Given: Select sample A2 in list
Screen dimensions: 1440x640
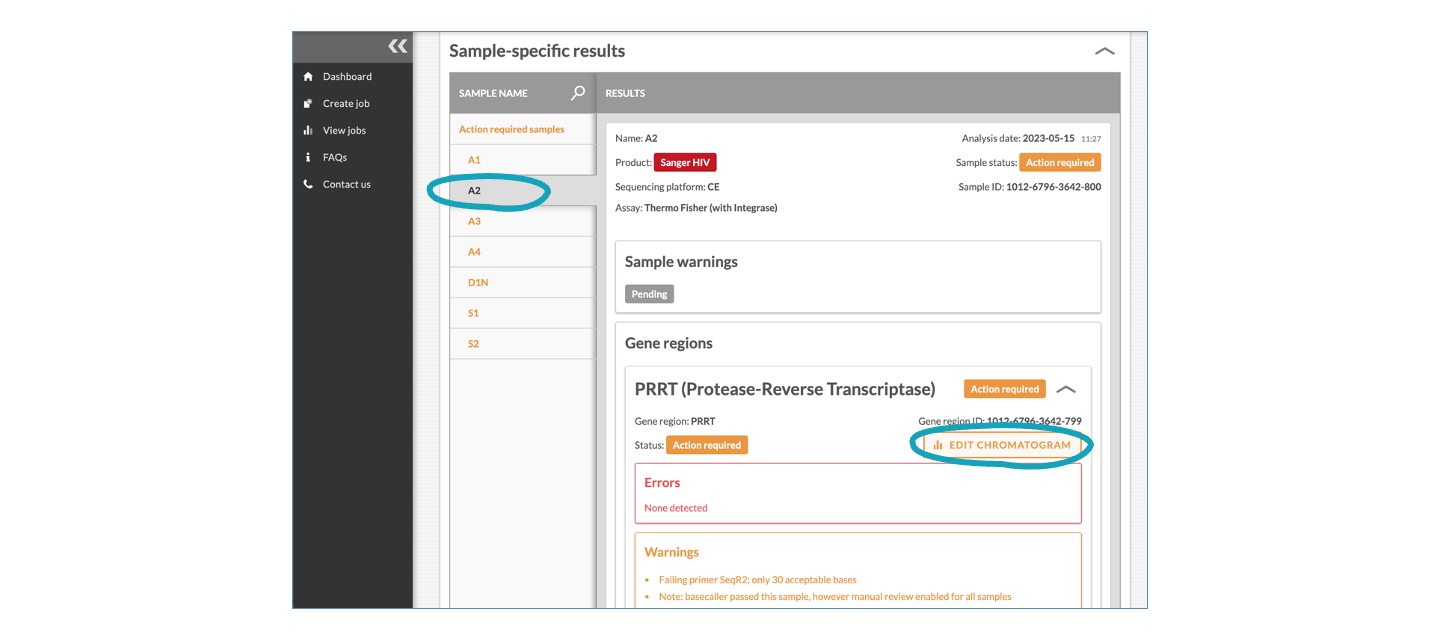Looking at the screenshot, I should pos(522,190).
